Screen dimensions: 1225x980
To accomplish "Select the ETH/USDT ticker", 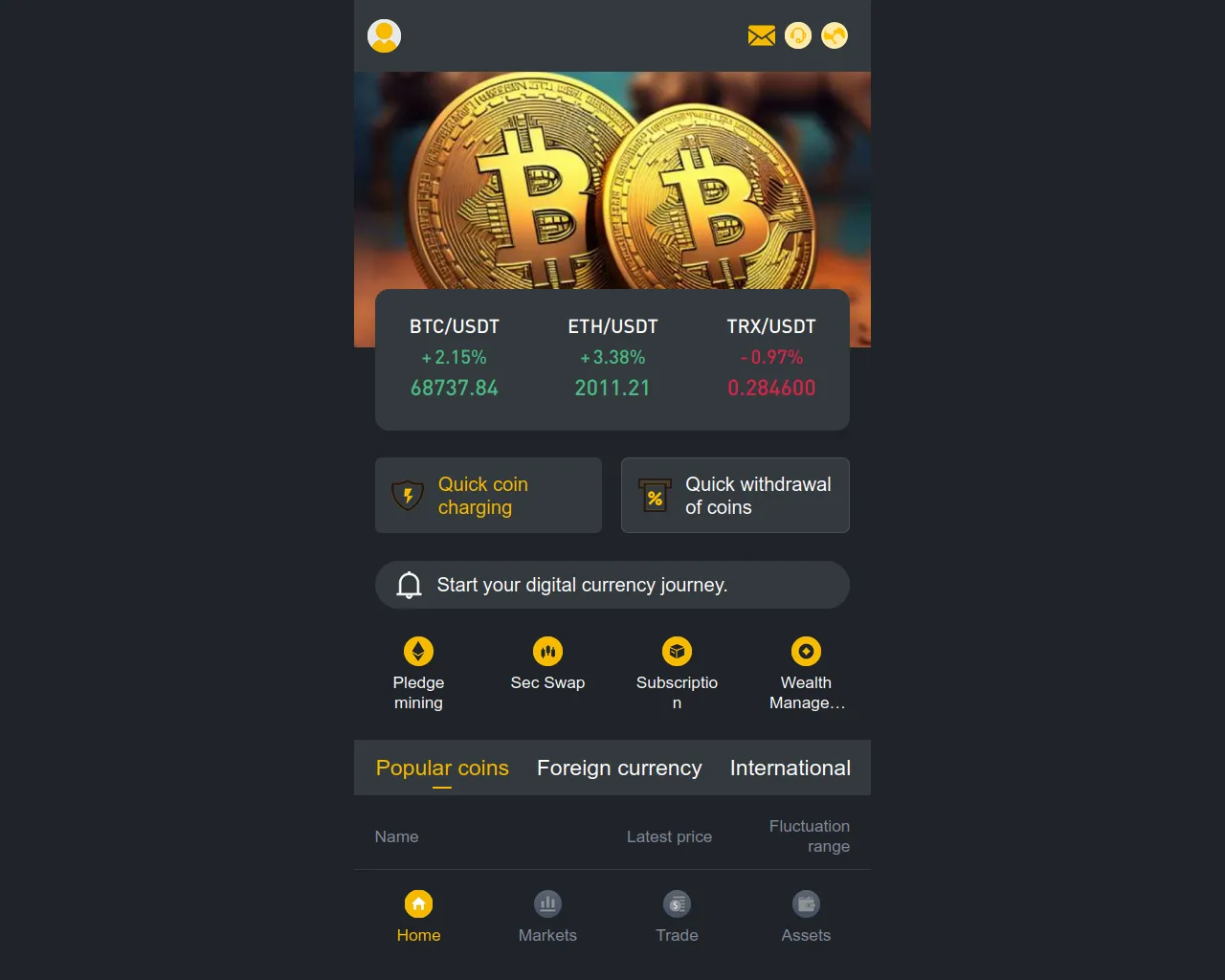I will pyautogui.click(x=612, y=357).
